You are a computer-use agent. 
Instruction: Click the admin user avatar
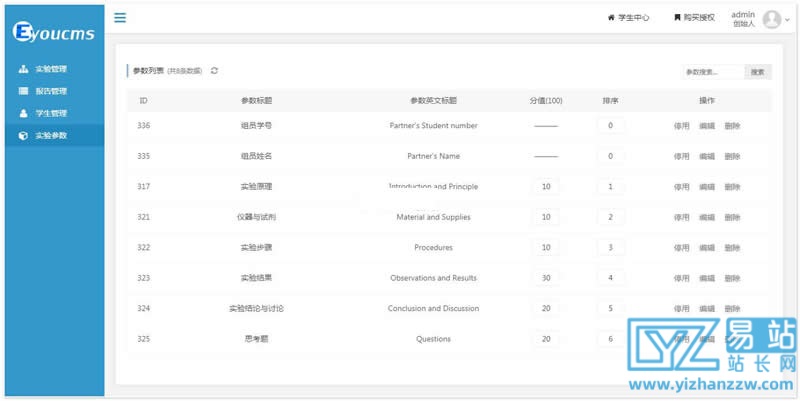(772, 19)
